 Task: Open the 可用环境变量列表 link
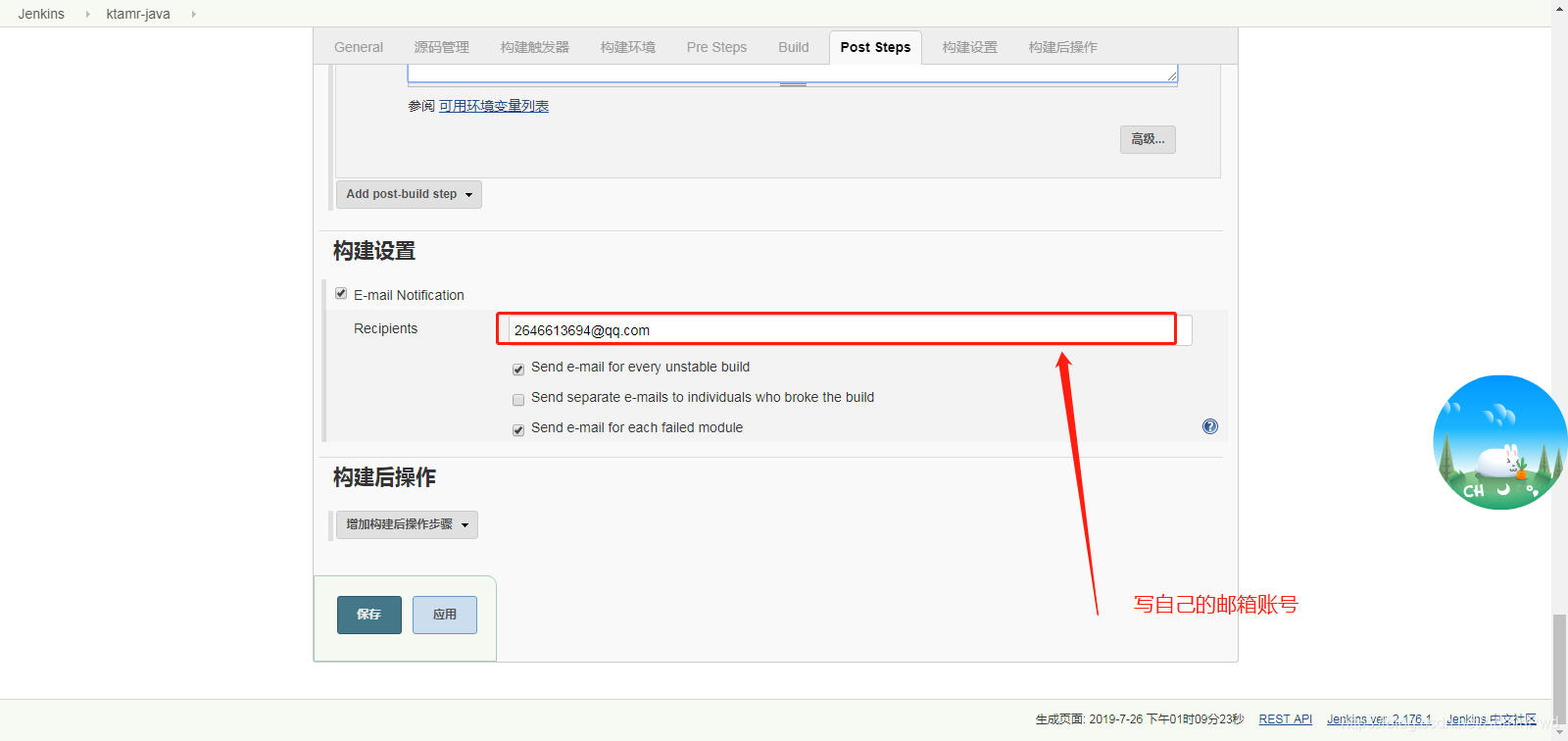[494, 106]
